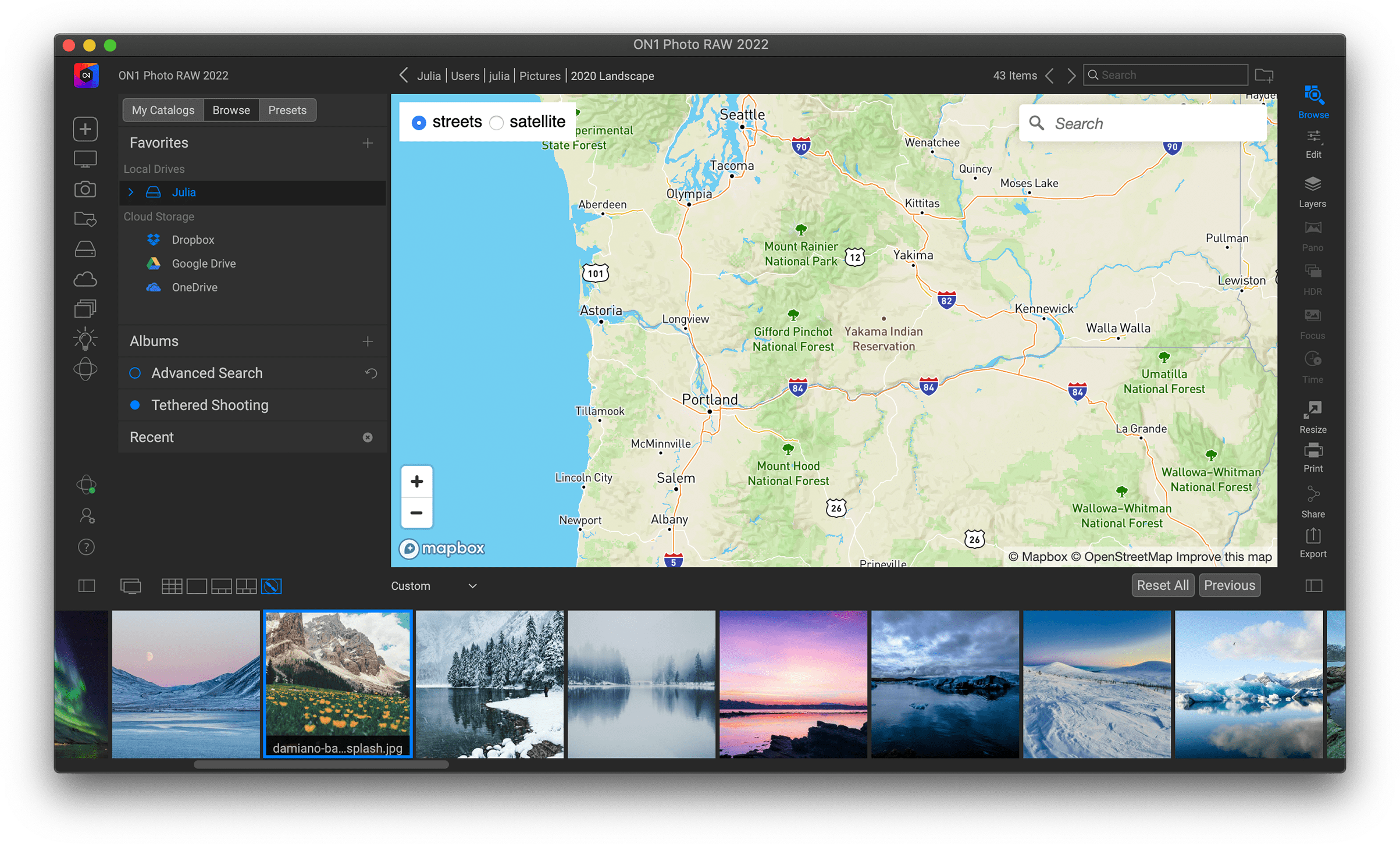This screenshot has height=844, width=1400.
Task: Switch to grid view layout
Action: click(x=172, y=586)
